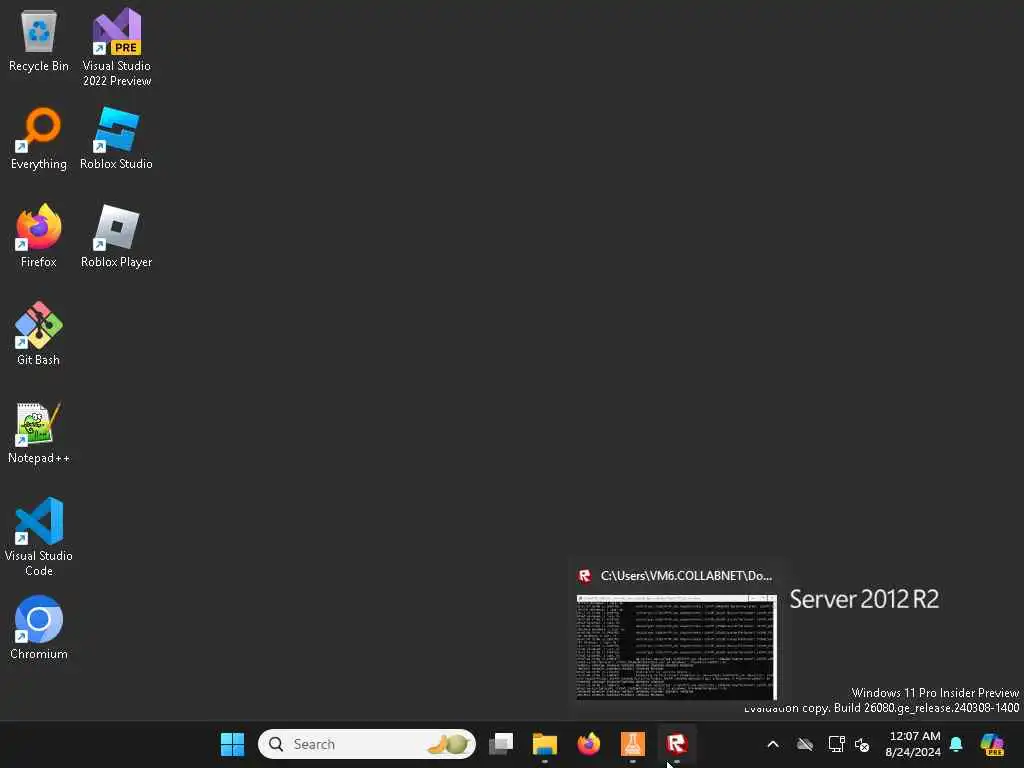Viewport: 1024px width, 768px height.
Task: Open Firefox from the taskbar
Action: (x=588, y=744)
